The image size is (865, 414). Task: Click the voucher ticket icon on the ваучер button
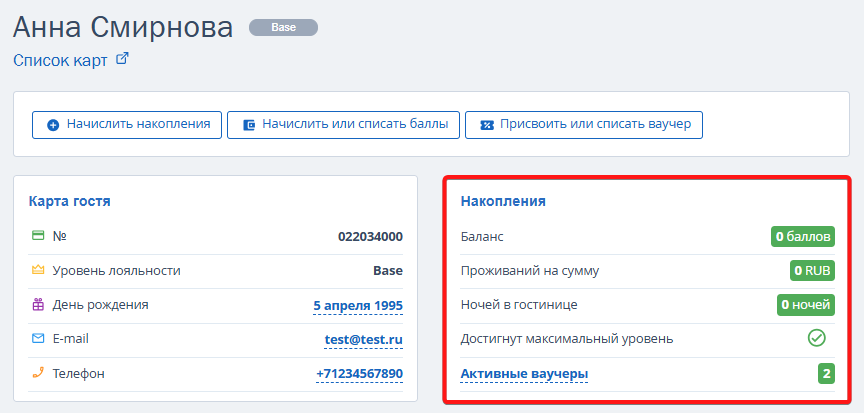pyautogui.click(x=487, y=125)
